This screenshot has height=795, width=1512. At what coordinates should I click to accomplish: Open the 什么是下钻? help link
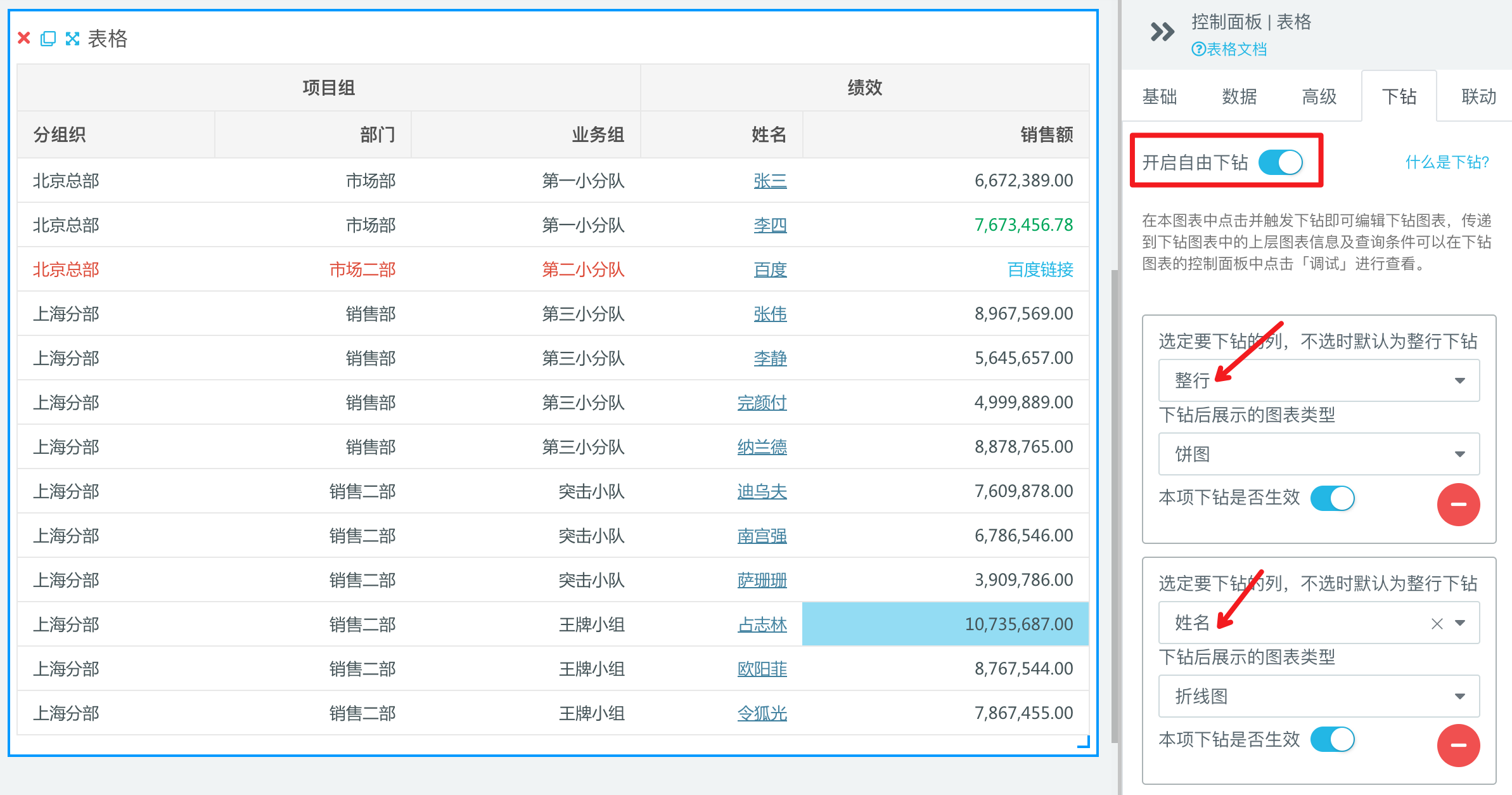1447,162
